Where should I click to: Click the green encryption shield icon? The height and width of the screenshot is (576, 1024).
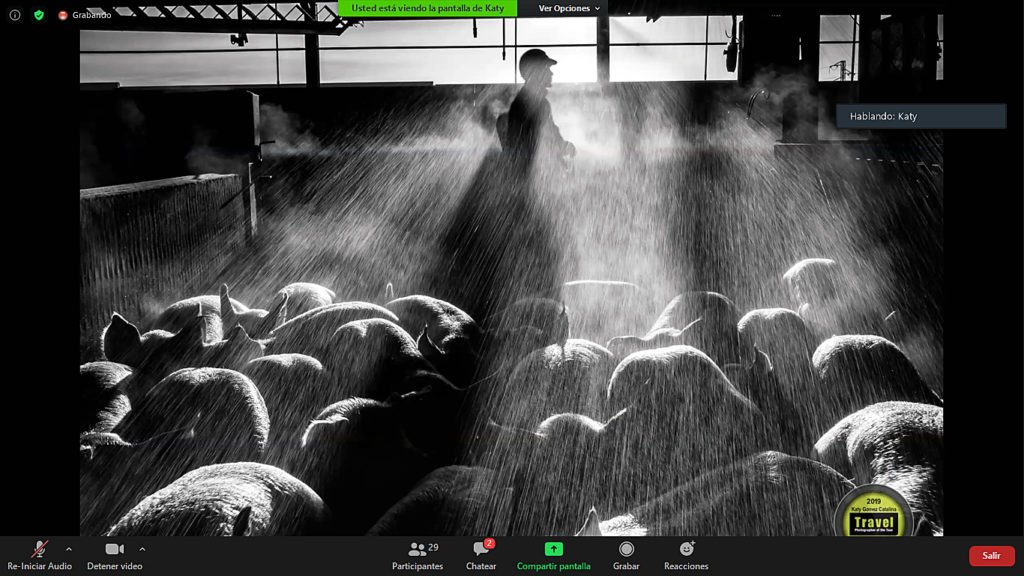click(39, 15)
